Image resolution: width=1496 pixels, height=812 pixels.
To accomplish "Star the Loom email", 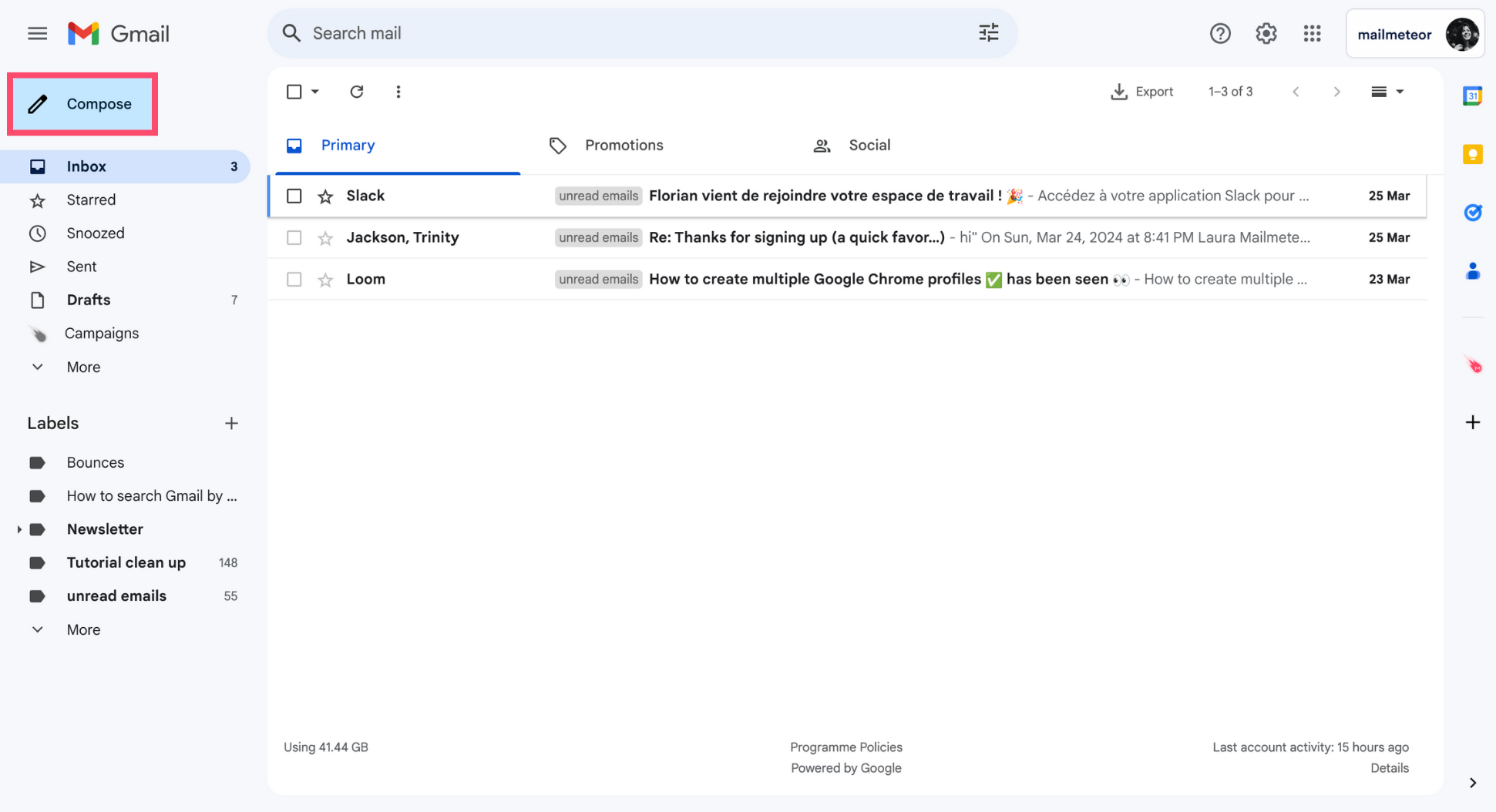I will (325, 280).
